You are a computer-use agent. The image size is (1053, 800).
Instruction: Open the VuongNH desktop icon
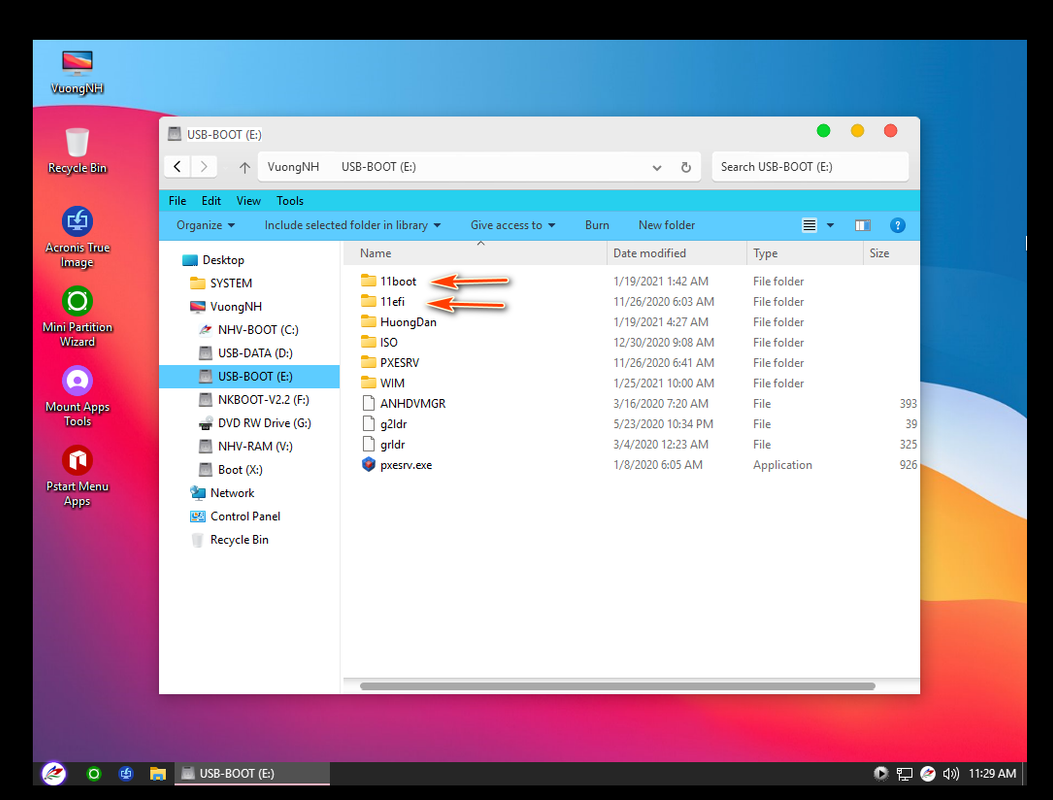point(77,72)
